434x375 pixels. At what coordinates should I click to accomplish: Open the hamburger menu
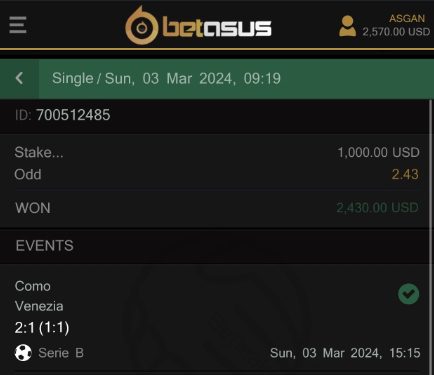tap(18, 25)
